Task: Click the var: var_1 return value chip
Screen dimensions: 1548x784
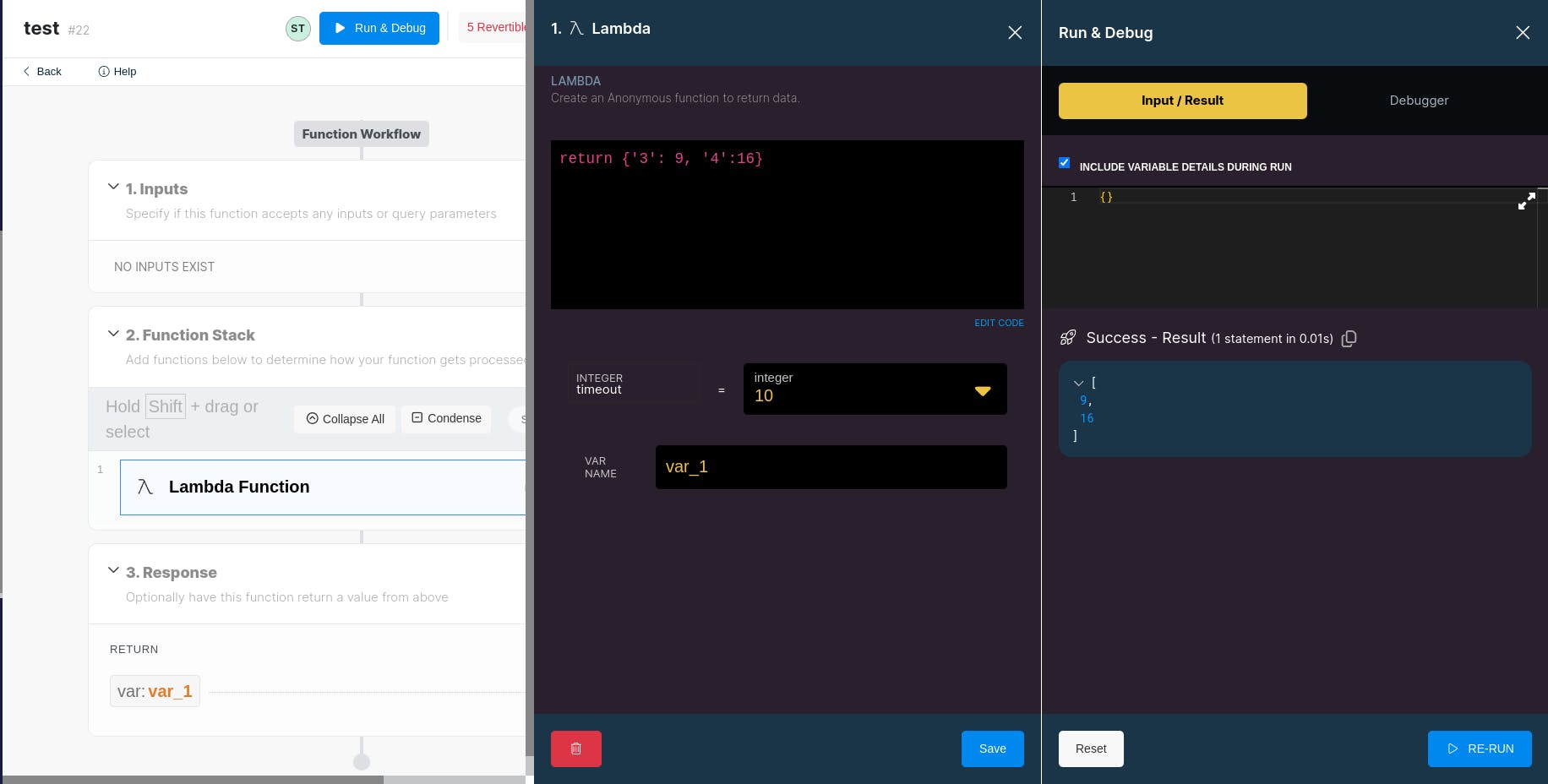Action: (155, 691)
